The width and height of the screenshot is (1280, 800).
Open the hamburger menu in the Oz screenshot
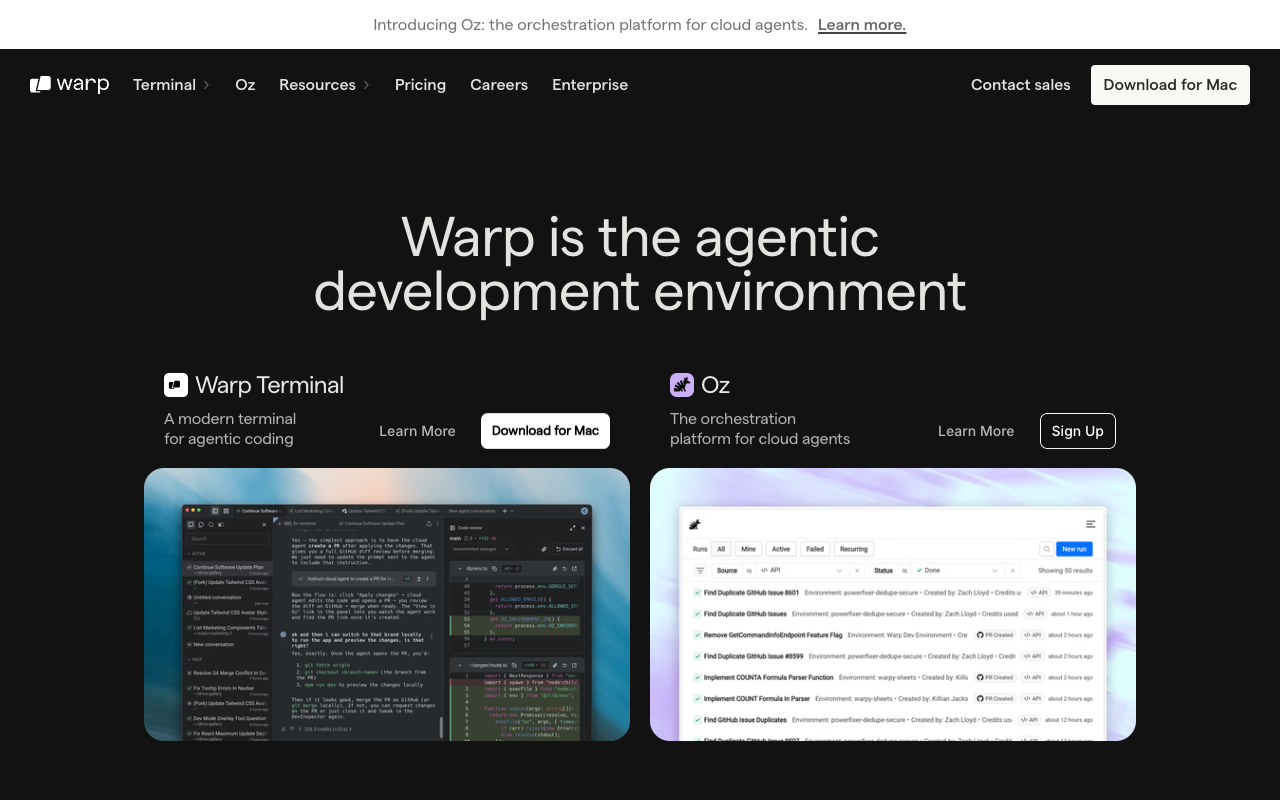[1090, 525]
